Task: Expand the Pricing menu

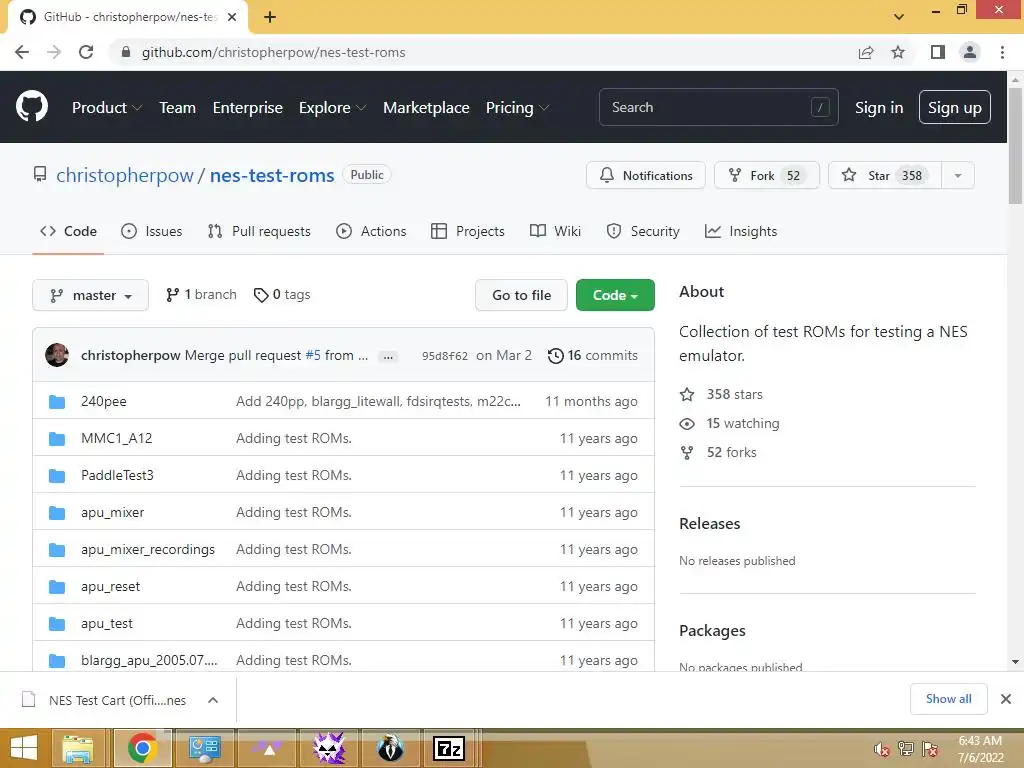Action: point(517,108)
